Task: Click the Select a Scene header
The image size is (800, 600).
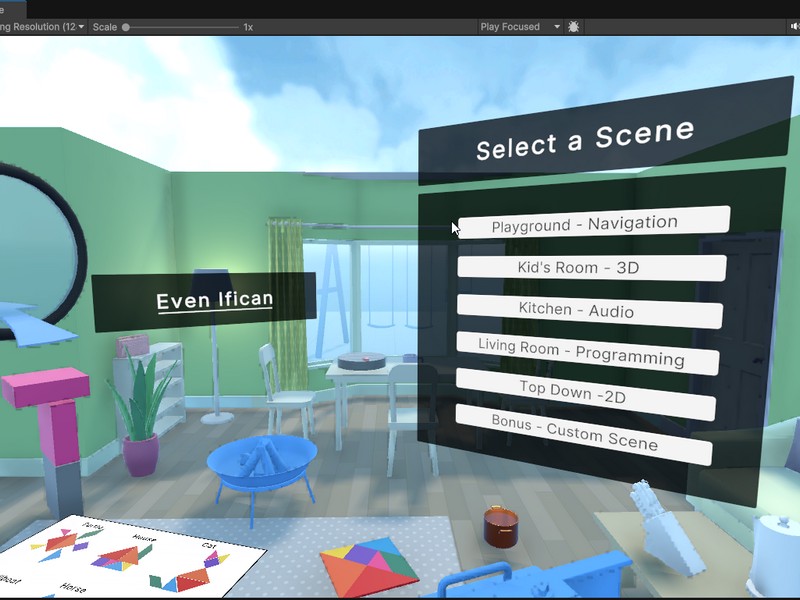Action: [585, 140]
